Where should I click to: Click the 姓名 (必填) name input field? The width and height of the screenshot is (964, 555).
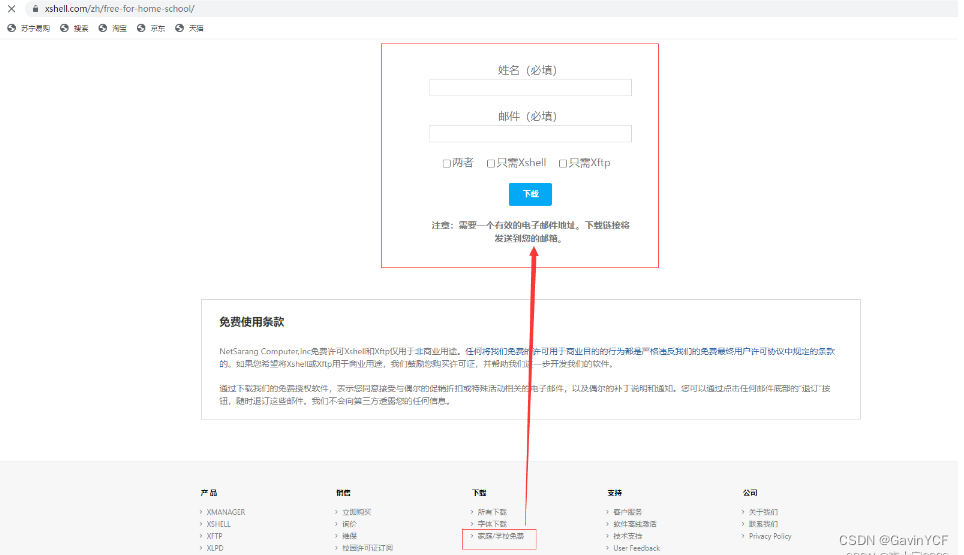[x=530, y=88]
